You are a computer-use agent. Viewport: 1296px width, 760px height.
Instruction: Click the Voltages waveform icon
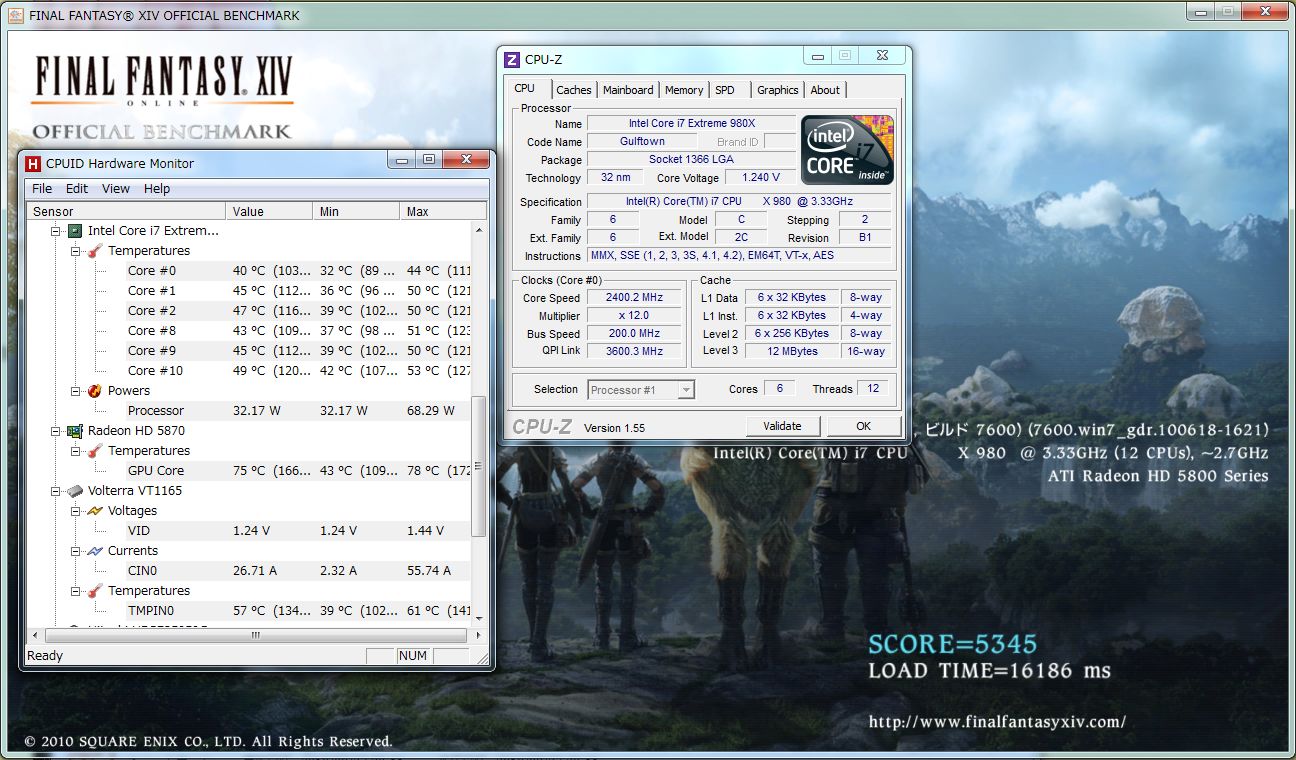(95, 511)
